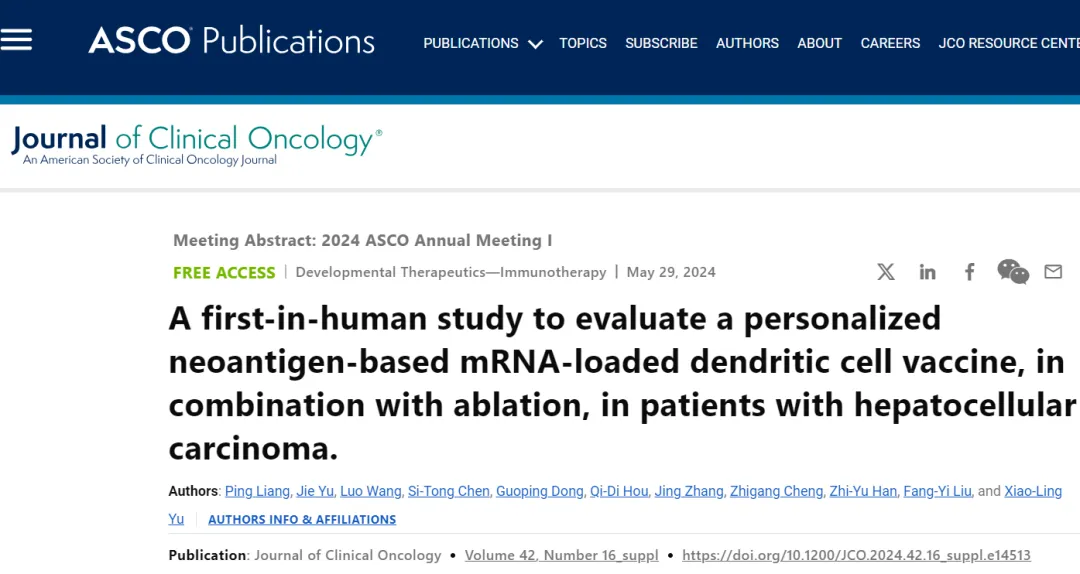Image resolution: width=1080 pixels, height=574 pixels.
Task: Open the About navigation item
Action: (820, 43)
